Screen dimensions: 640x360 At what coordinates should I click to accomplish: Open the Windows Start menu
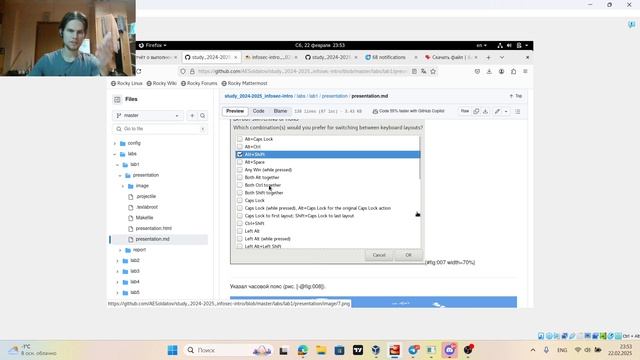[x=173, y=350]
